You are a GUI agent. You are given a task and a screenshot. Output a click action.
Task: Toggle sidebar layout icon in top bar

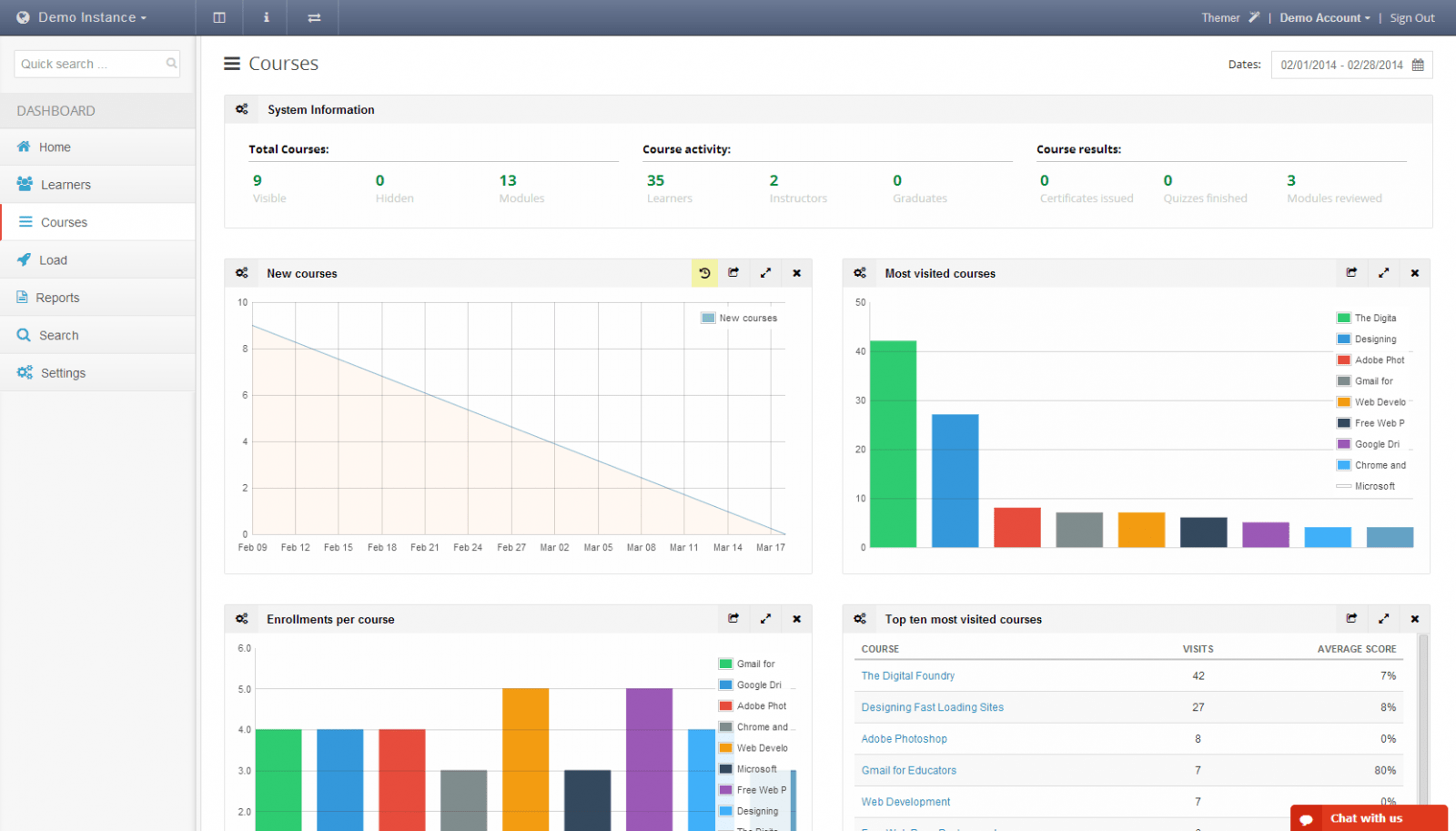coord(219,17)
